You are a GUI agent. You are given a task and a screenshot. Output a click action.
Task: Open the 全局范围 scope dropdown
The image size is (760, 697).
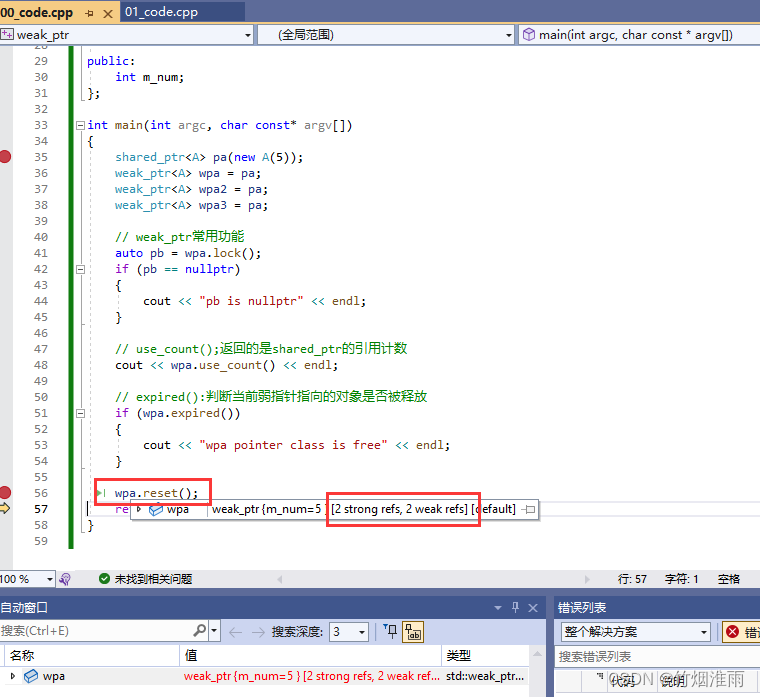click(x=508, y=35)
